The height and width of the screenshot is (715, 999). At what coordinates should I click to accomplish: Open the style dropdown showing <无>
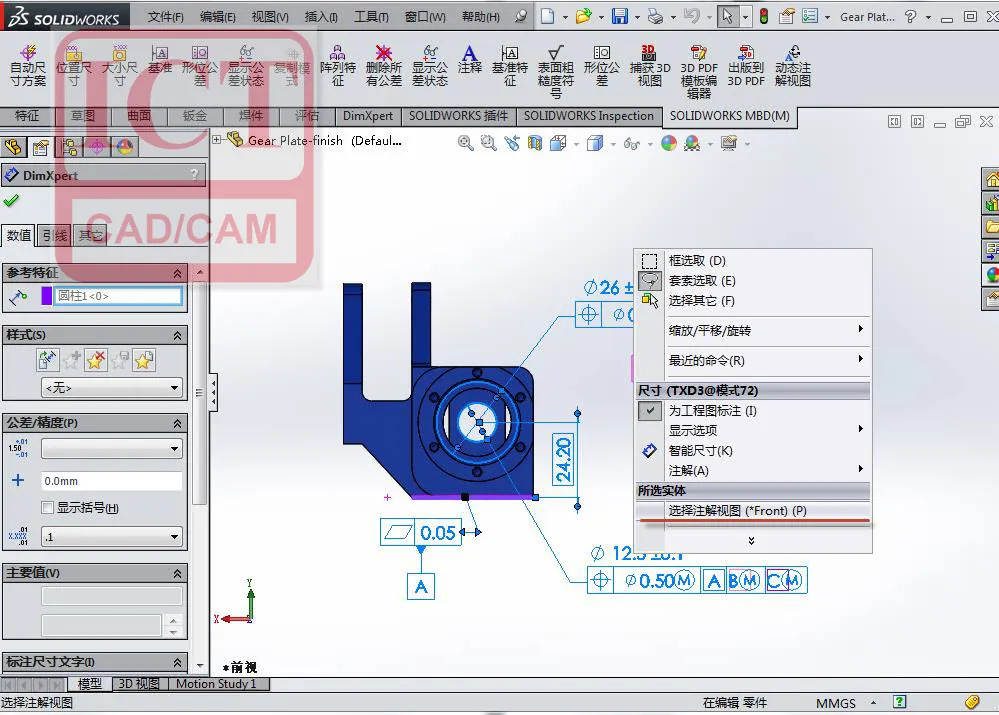[x=111, y=387]
